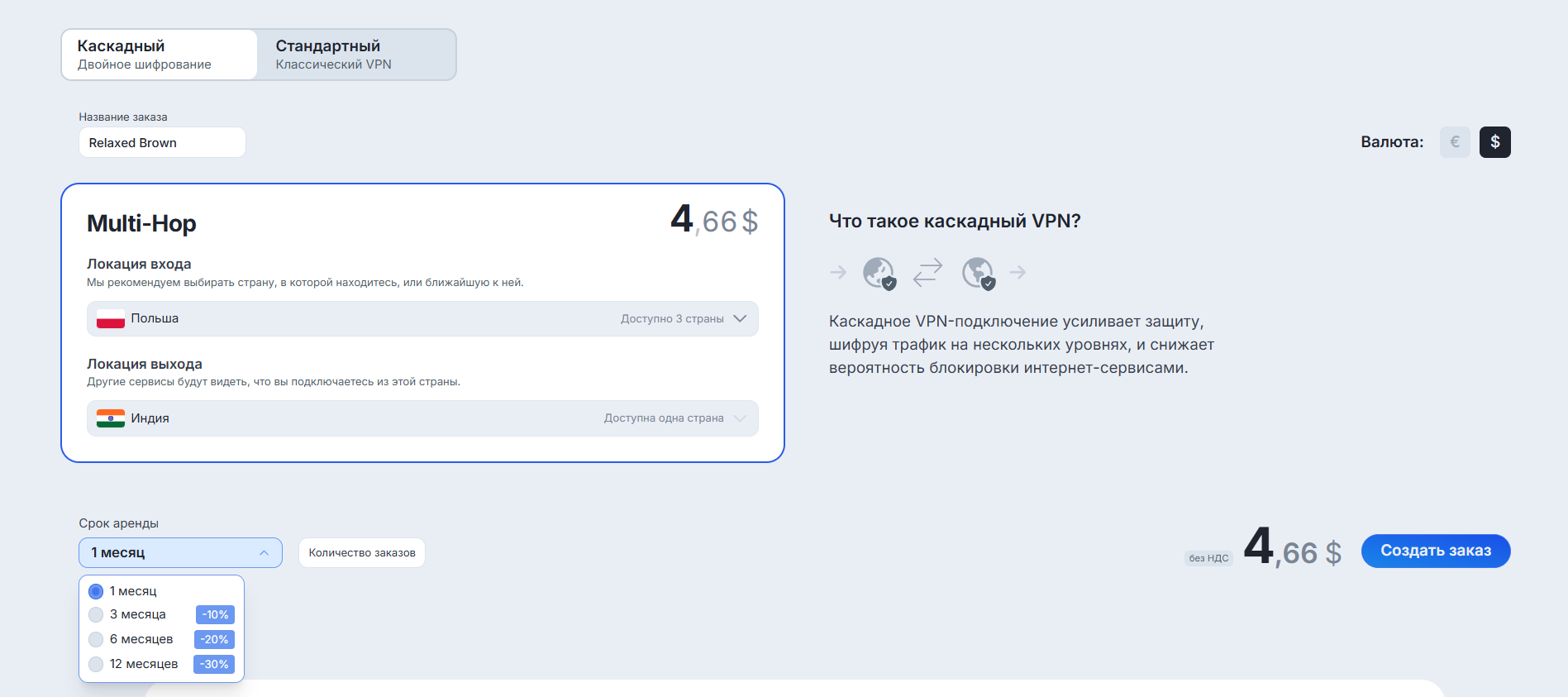Switch currency to euro
The height and width of the screenshot is (697, 1568).
pyautogui.click(x=1454, y=142)
